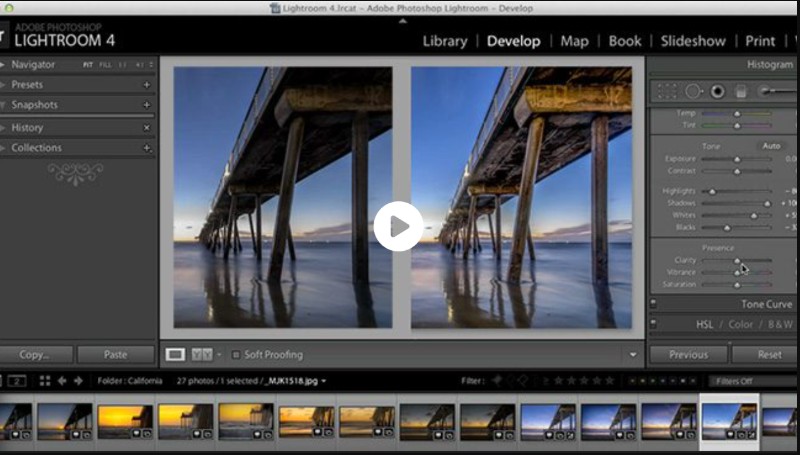This screenshot has width=800, height=455.
Task: Expand the Collections panel
Action: [x=4, y=148]
